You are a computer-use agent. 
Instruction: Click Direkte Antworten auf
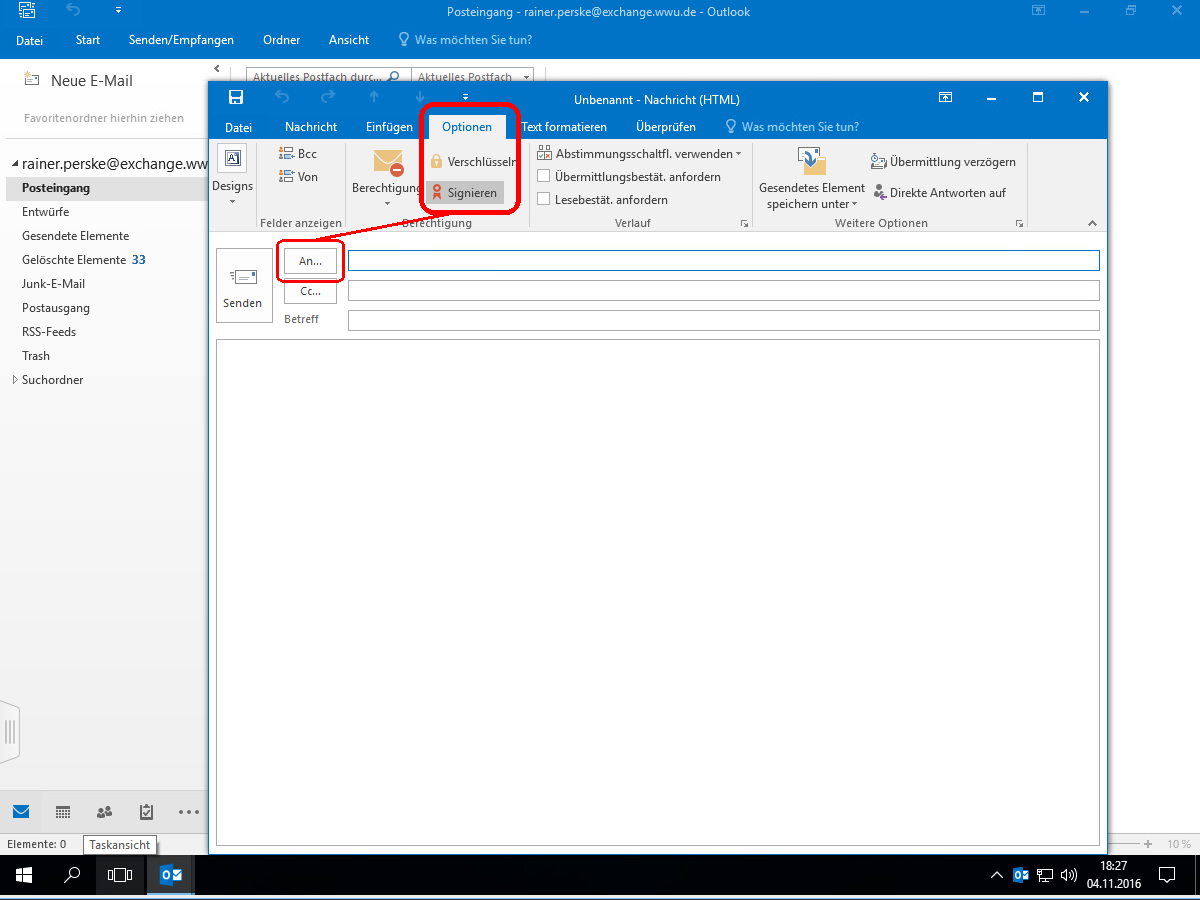click(x=939, y=192)
